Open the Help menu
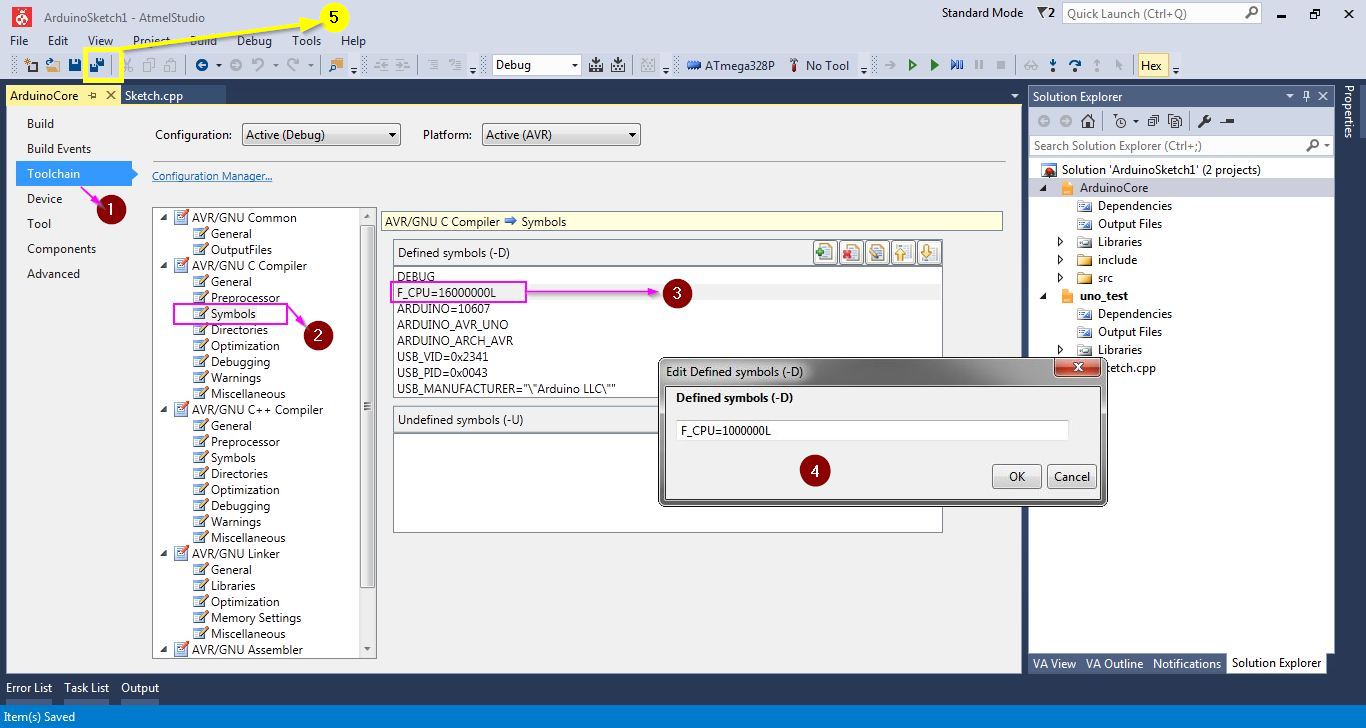The height and width of the screenshot is (728, 1366). pyautogui.click(x=353, y=40)
